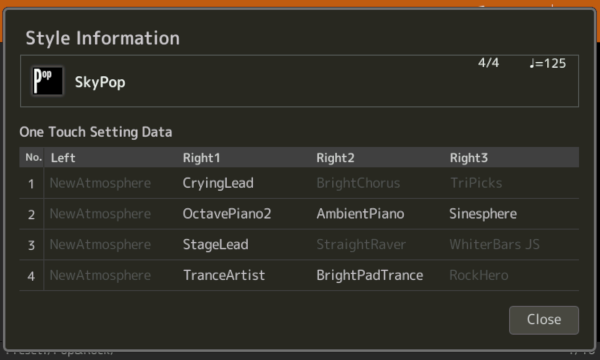Click the Left column header

pyautogui.click(x=63, y=158)
